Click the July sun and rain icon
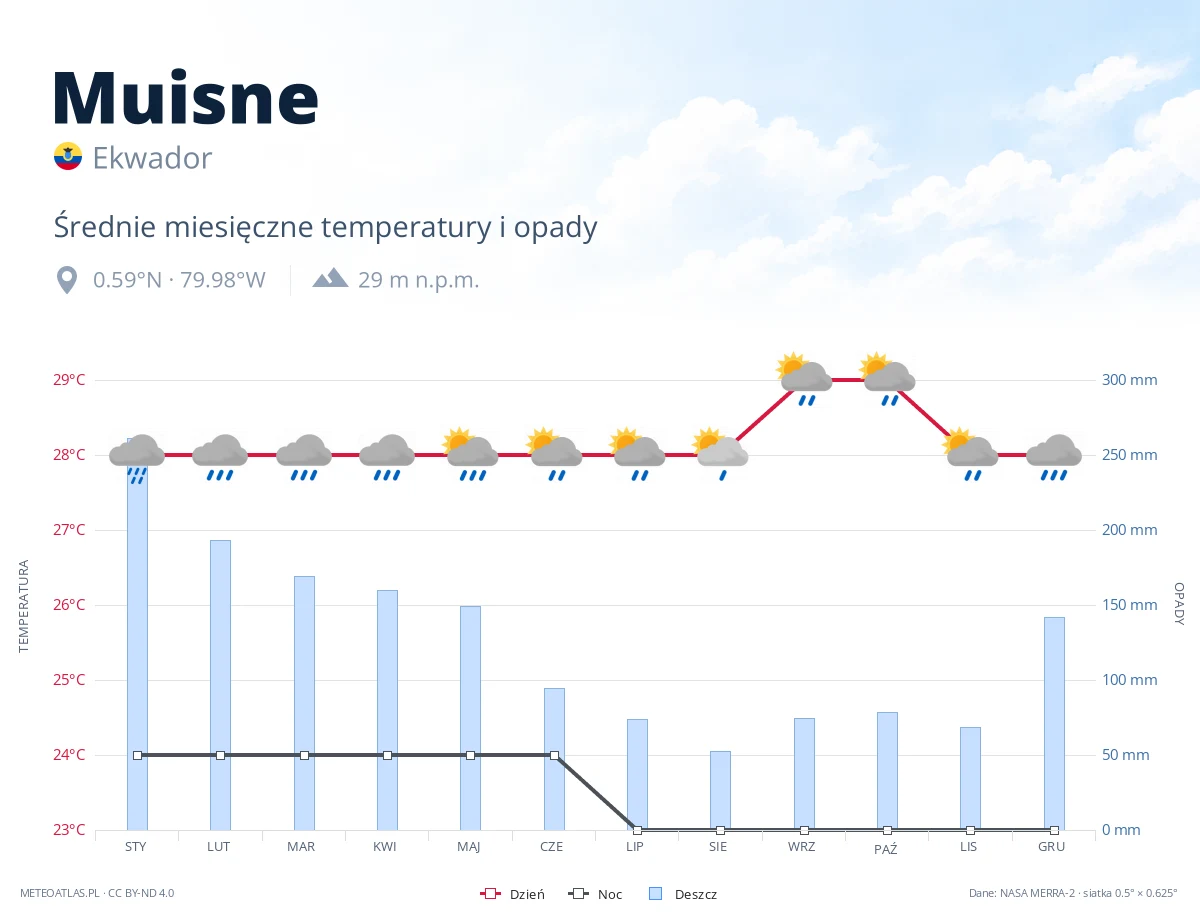The width and height of the screenshot is (1200, 920). 637,454
